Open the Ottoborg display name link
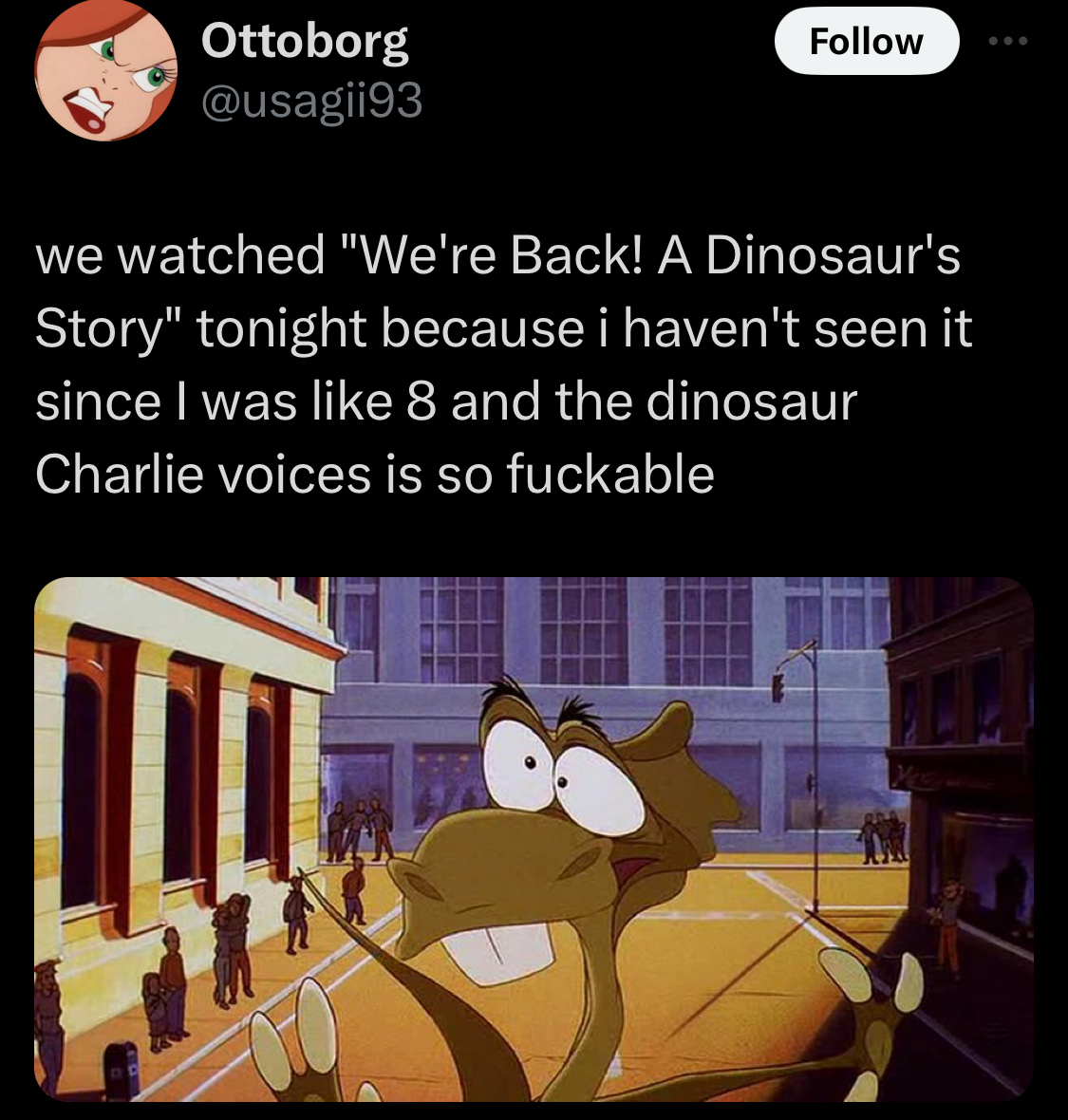This screenshot has height=1120, width=1068. (305, 42)
